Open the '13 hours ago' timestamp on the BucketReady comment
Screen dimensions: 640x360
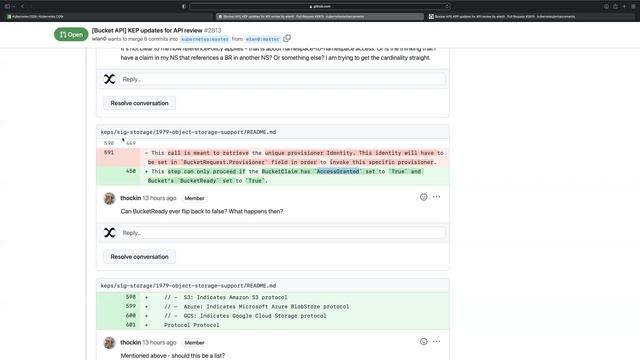coord(160,198)
